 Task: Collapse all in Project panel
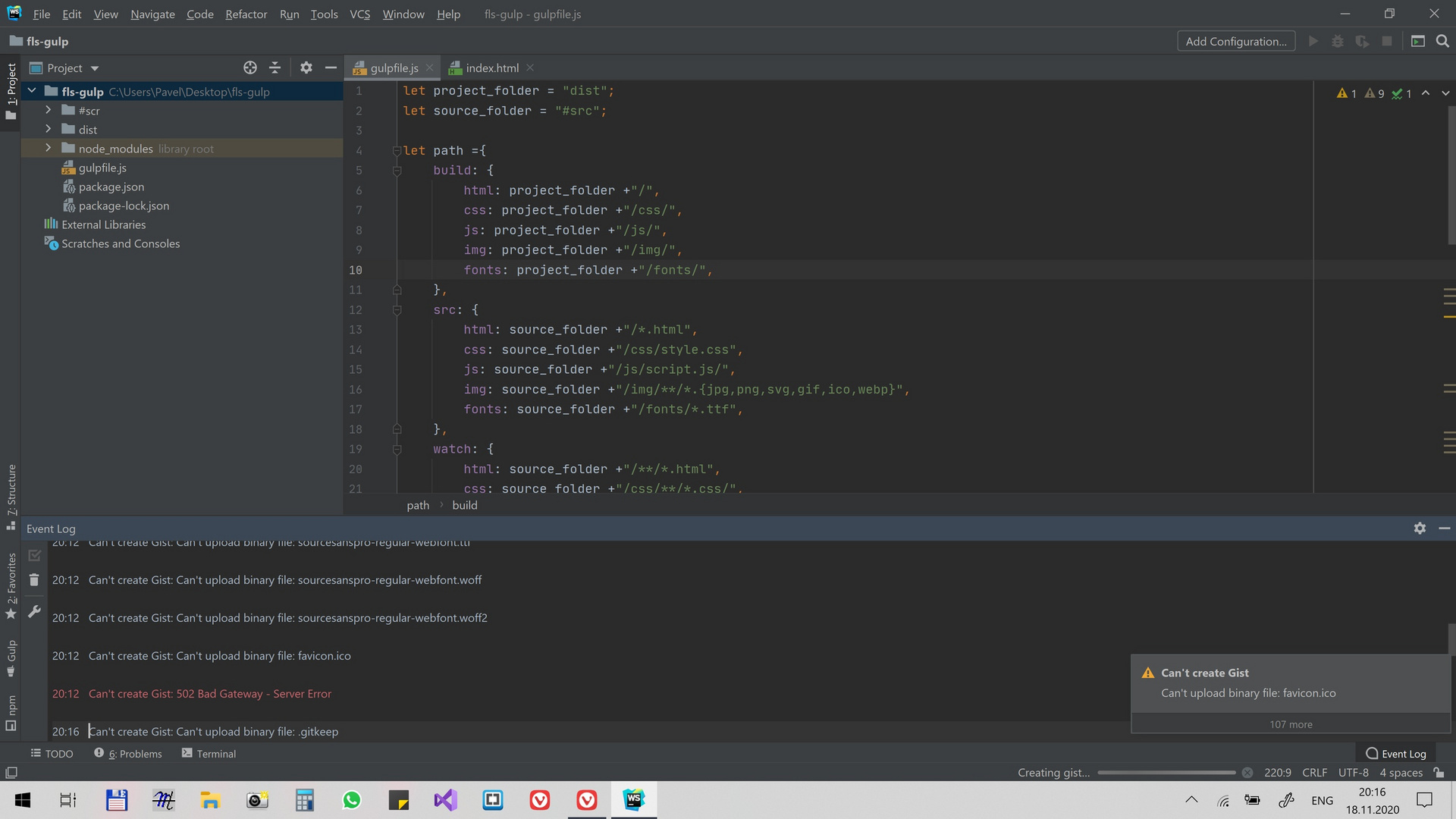point(275,67)
